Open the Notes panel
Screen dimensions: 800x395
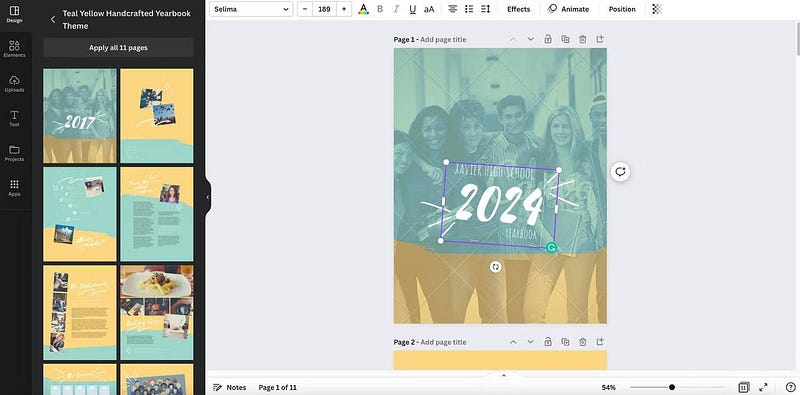point(230,387)
